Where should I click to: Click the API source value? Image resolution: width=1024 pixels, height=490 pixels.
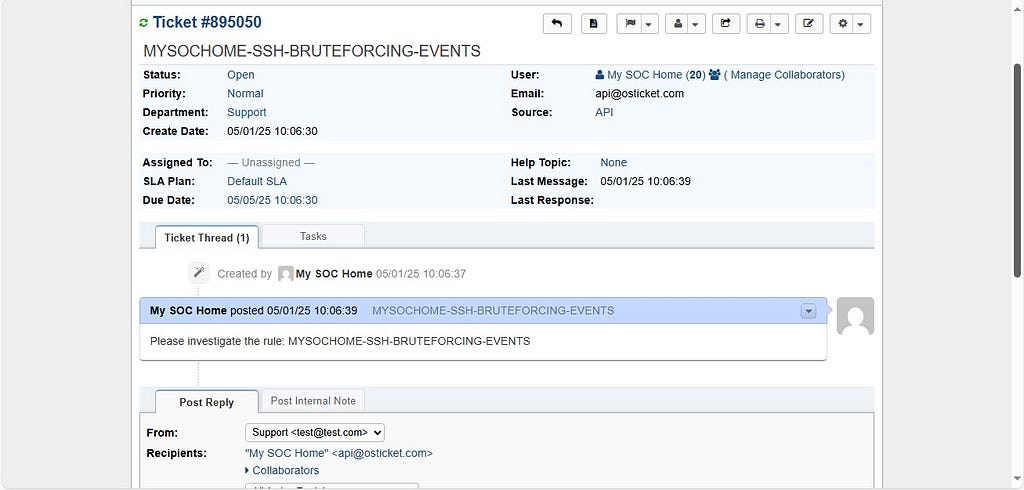click(604, 112)
